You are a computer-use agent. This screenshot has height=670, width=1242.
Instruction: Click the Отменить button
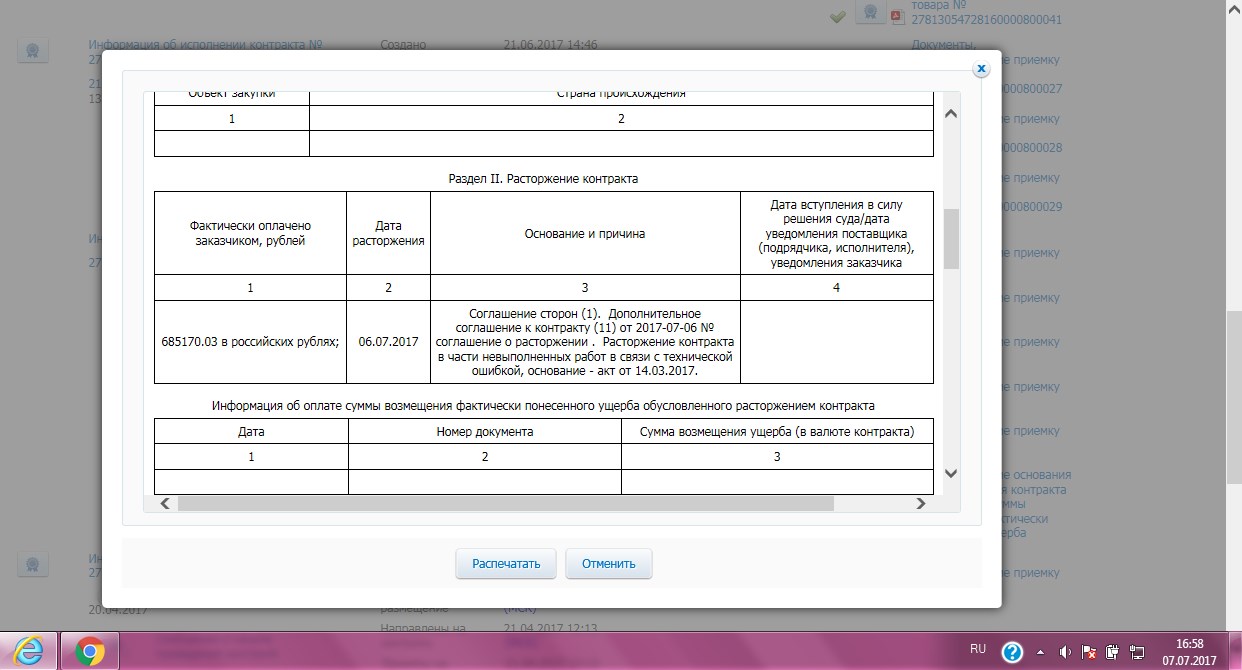click(x=608, y=563)
